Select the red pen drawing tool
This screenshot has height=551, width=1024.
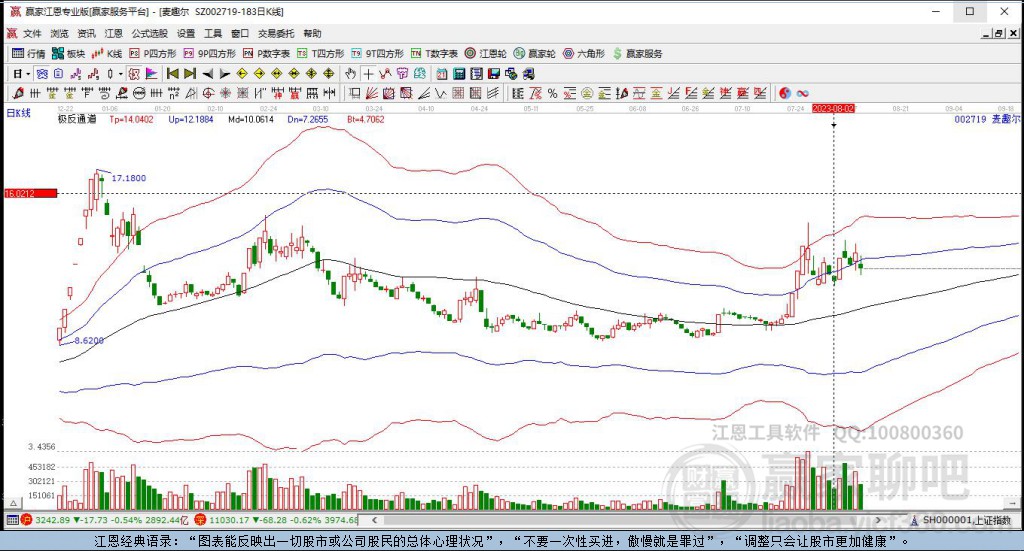[x=18, y=93]
